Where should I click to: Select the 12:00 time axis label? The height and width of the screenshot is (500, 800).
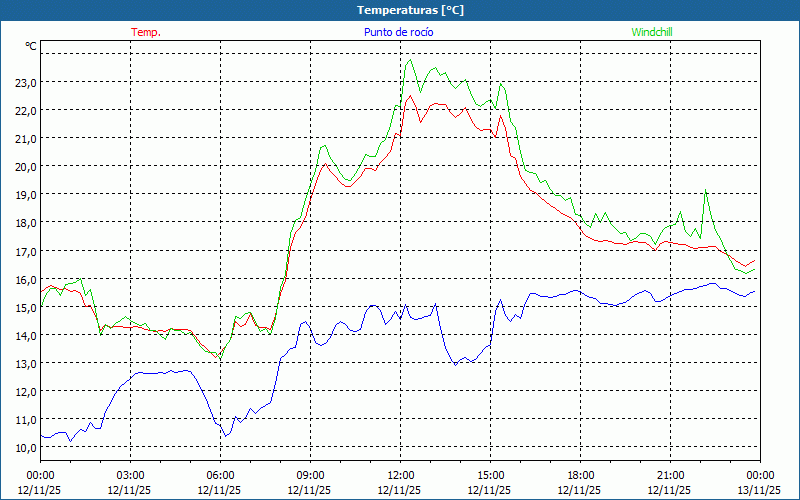pyautogui.click(x=401, y=475)
